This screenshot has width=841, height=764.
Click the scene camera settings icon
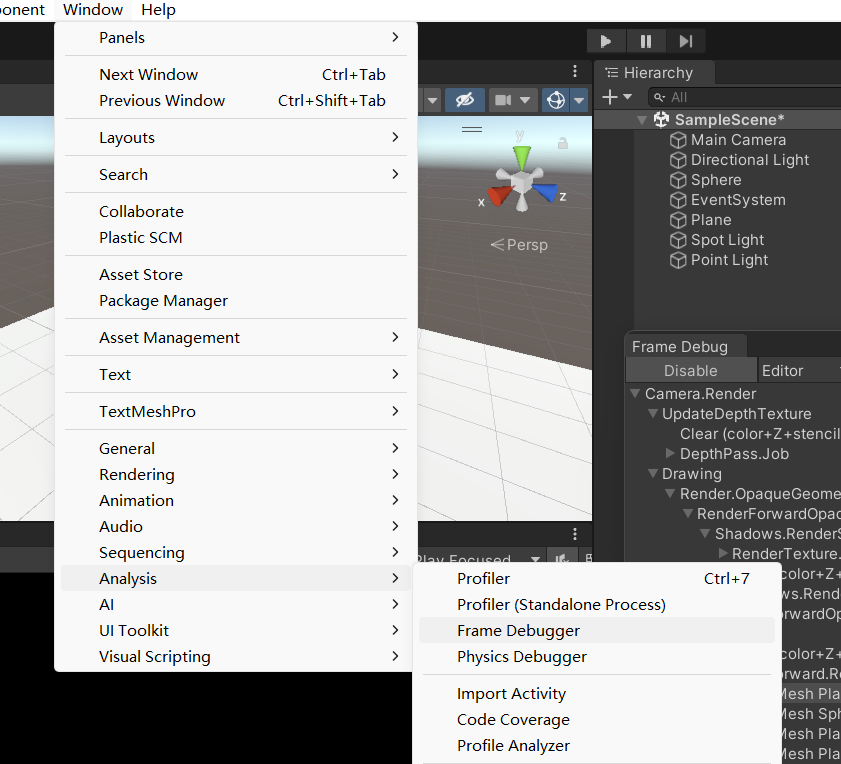tap(503, 100)
